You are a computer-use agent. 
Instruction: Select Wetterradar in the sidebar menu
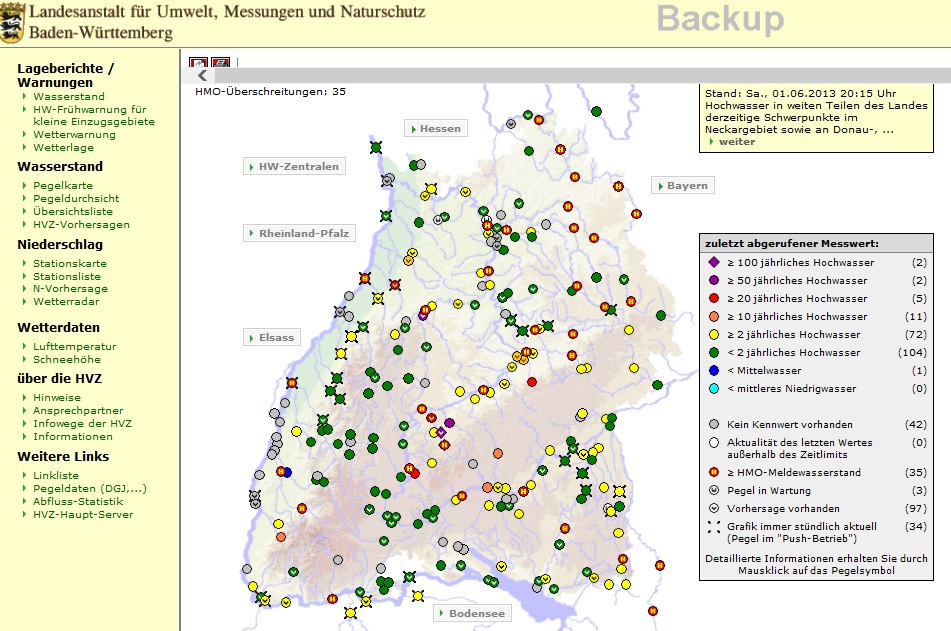pos(66,302)
